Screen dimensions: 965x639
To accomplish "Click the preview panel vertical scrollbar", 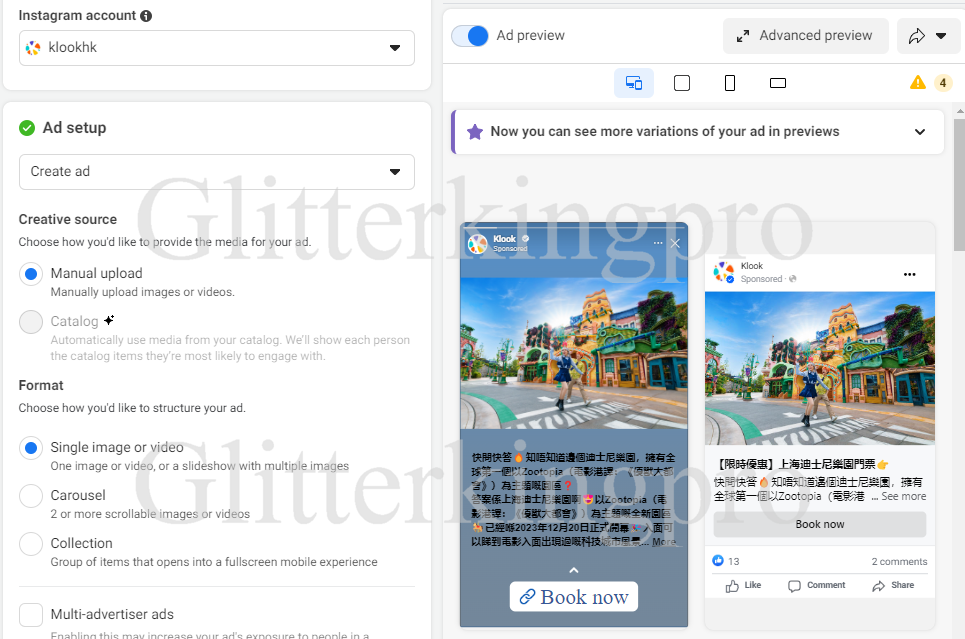I will [x=959, y=185].
